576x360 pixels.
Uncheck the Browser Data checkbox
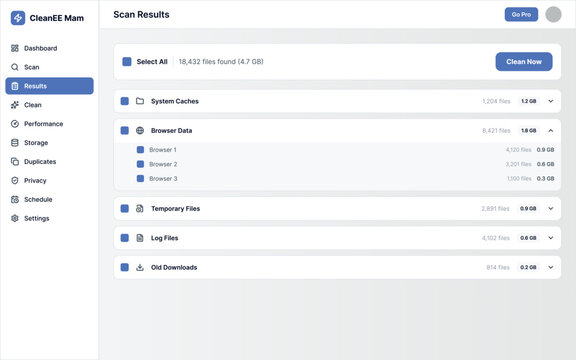click(x=125, y=130)
